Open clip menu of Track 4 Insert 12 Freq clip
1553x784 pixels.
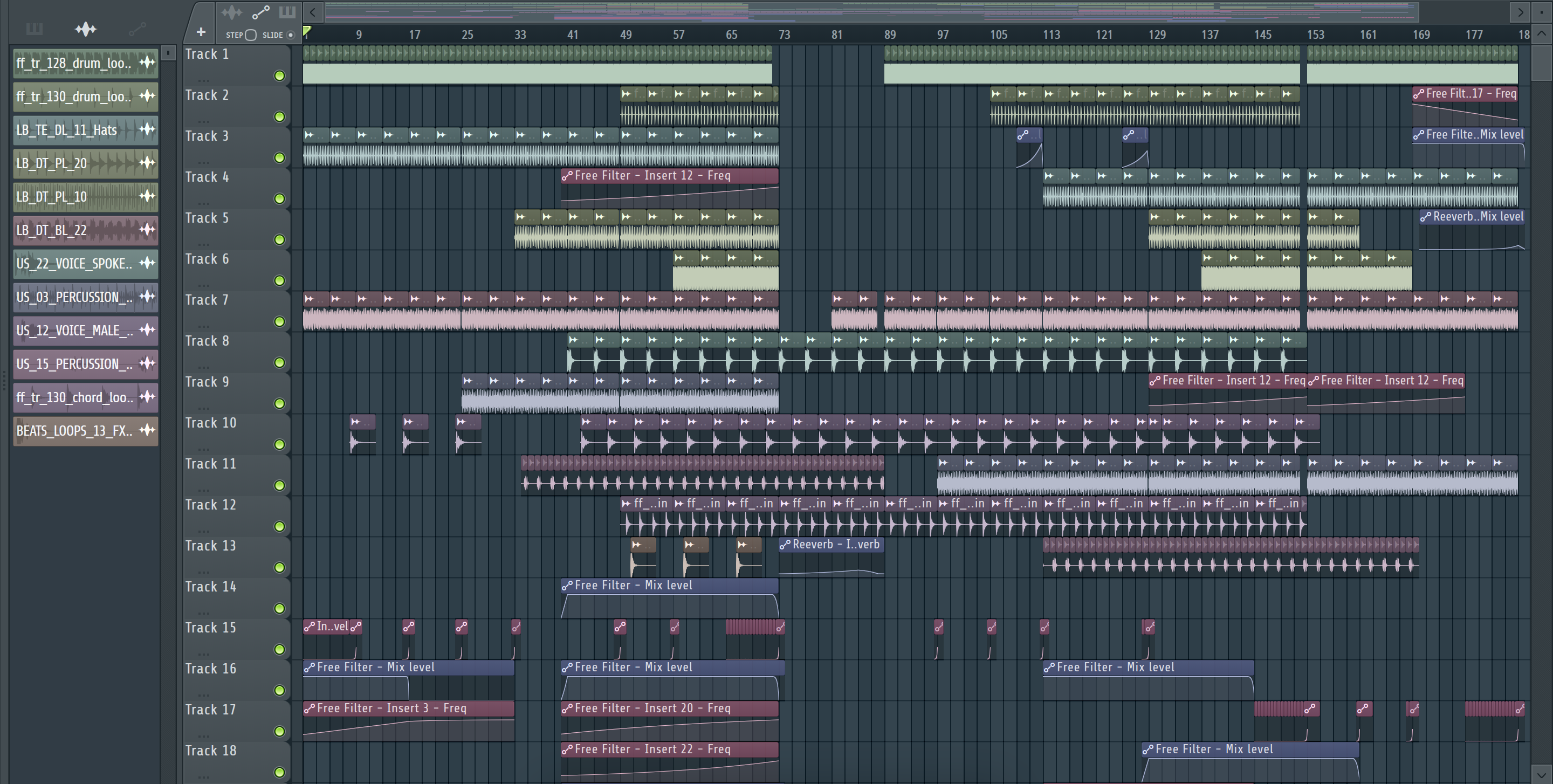point(567,176)
